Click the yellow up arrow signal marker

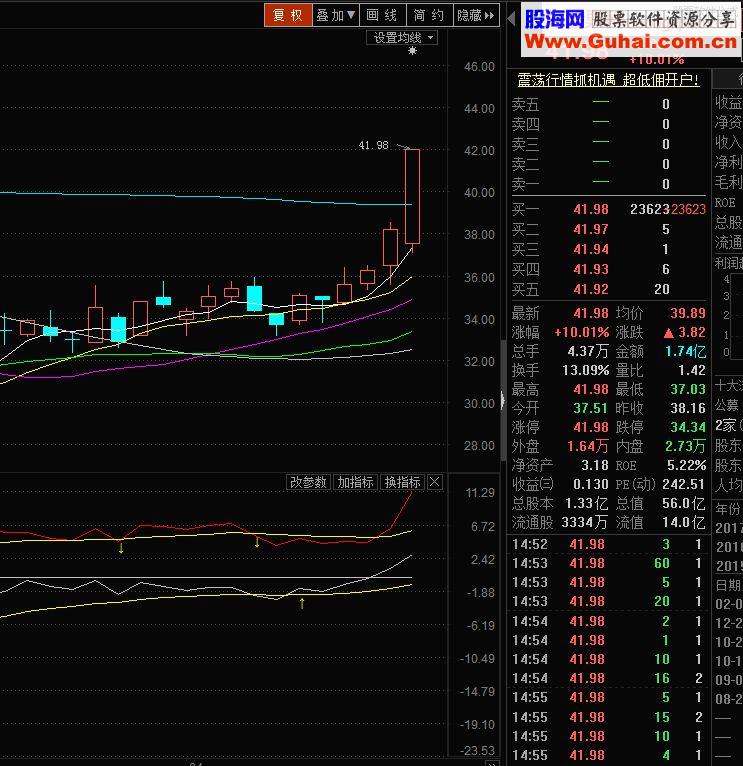302,604
